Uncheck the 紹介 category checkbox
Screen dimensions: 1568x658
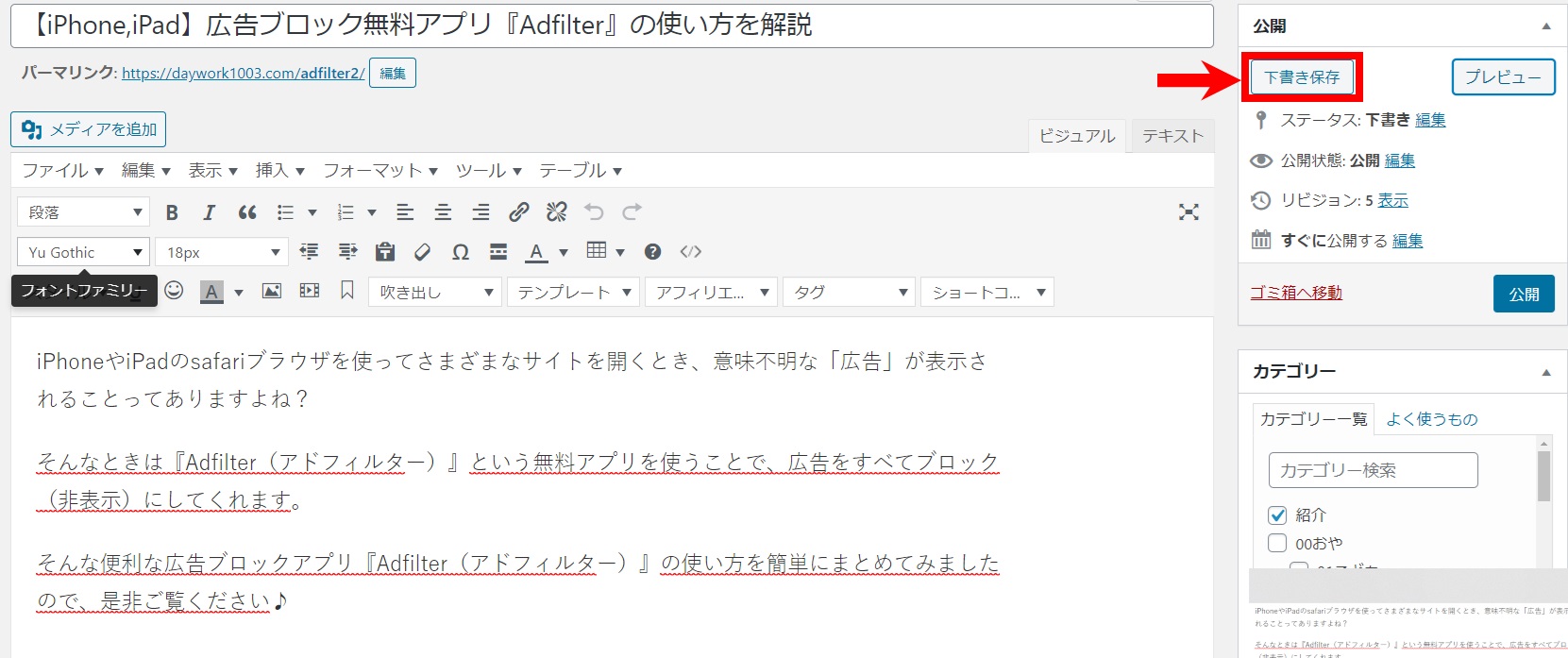tap(1277, 515)
